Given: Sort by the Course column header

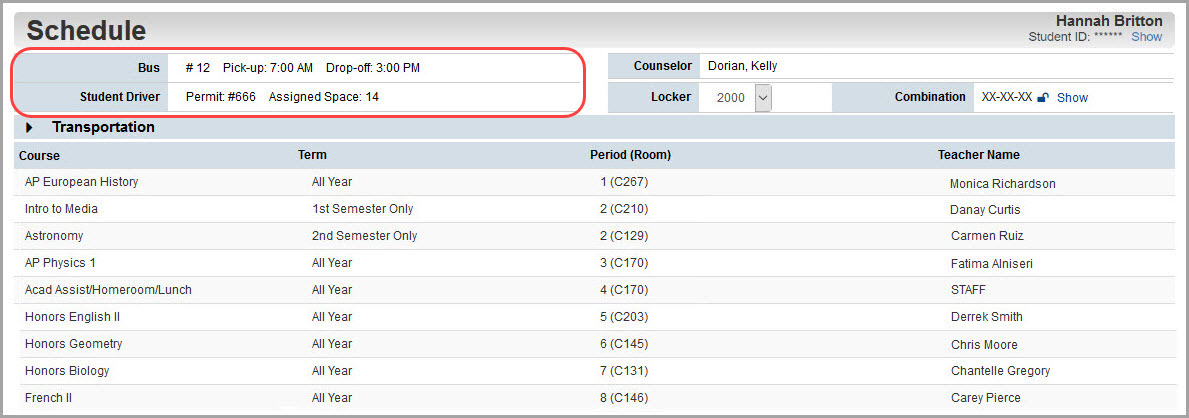Looking at the screenshot, I should click(39, 156).
